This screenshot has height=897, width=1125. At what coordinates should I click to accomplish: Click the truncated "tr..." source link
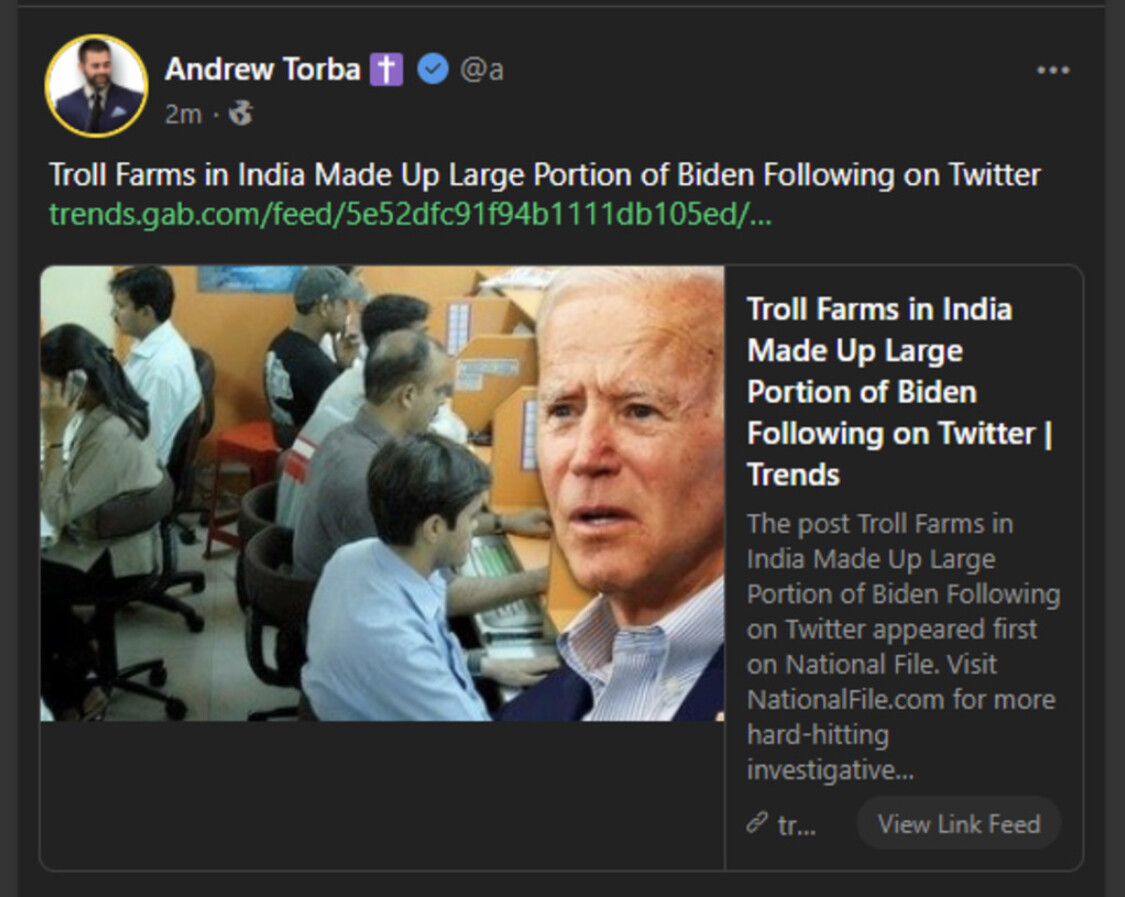pos(797,825)
